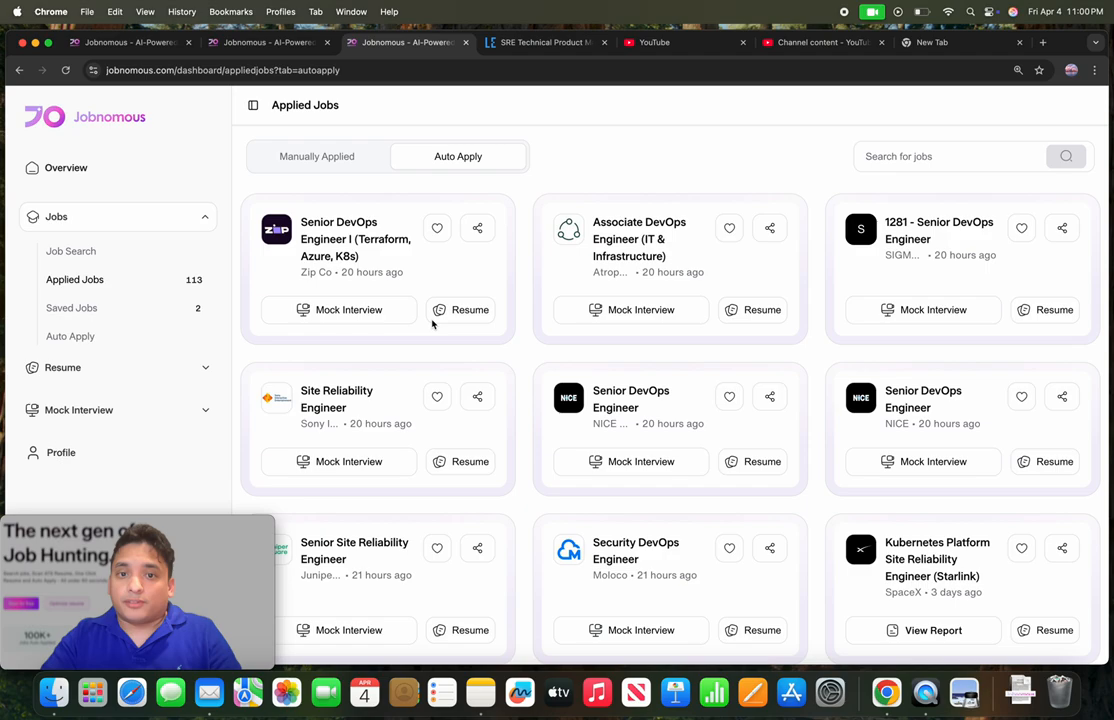The width and height of the screenshot is (1114, 720).
Task: Share the NICE job posted by "NICE ..."
Action: click(769, 397)
